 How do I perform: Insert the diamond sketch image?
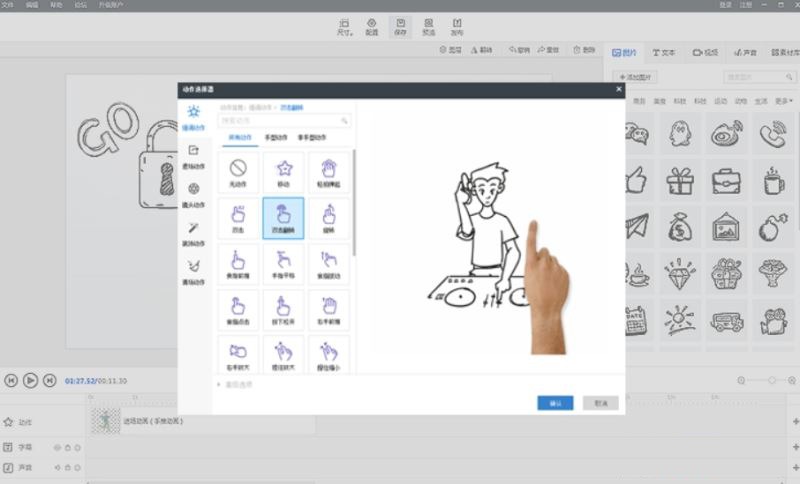680,274
